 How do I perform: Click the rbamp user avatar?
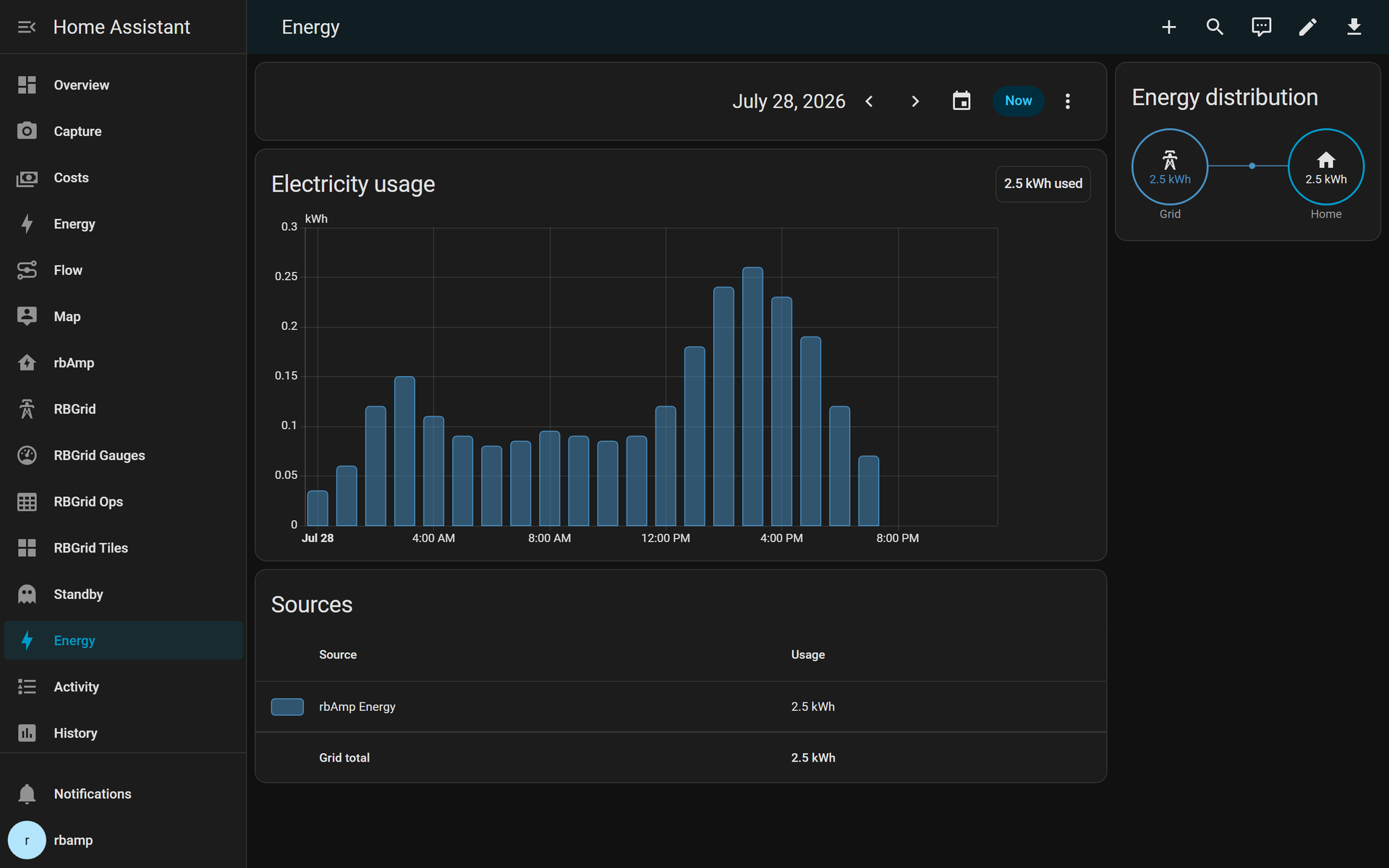point(27,840)
